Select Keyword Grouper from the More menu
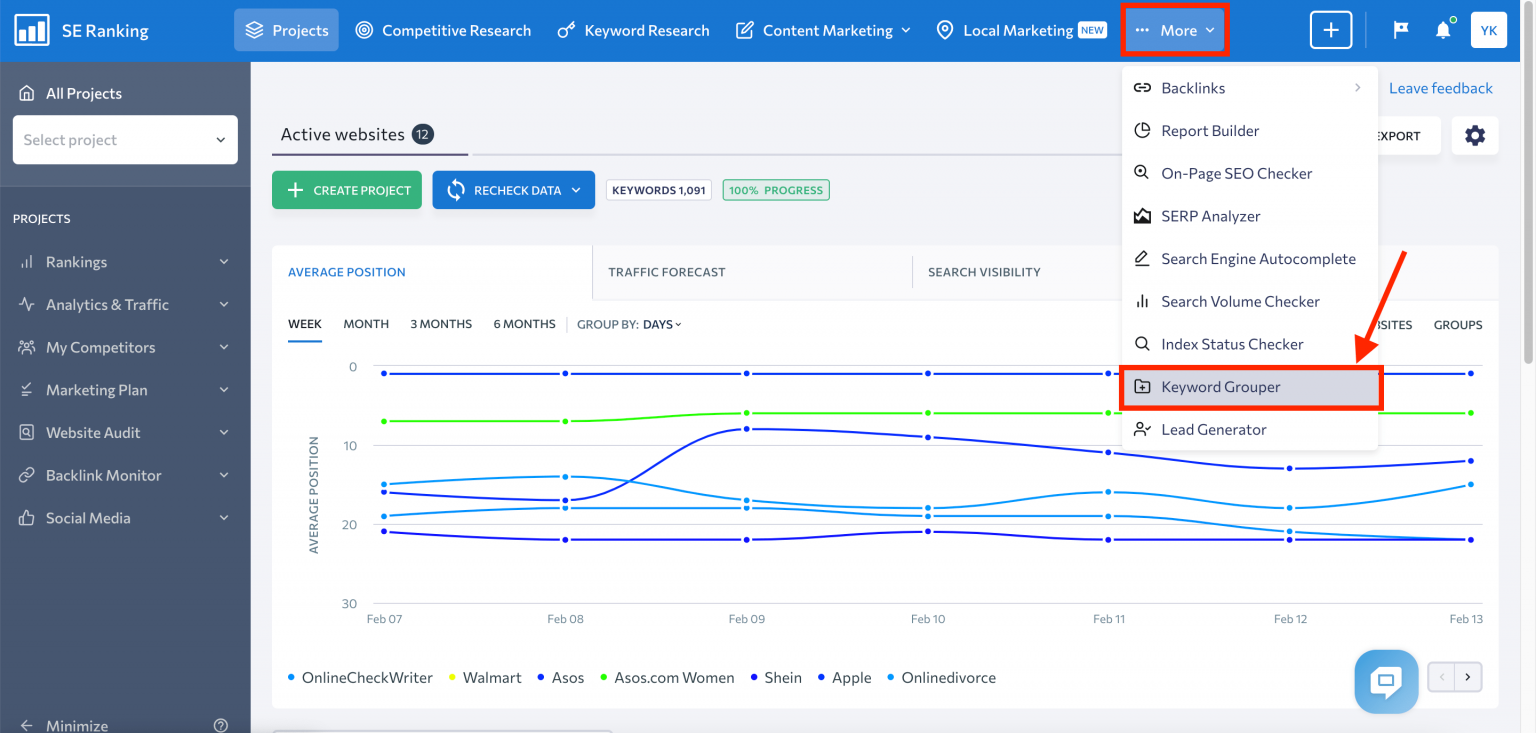The image size is (1536, 733). point(1222,387)
